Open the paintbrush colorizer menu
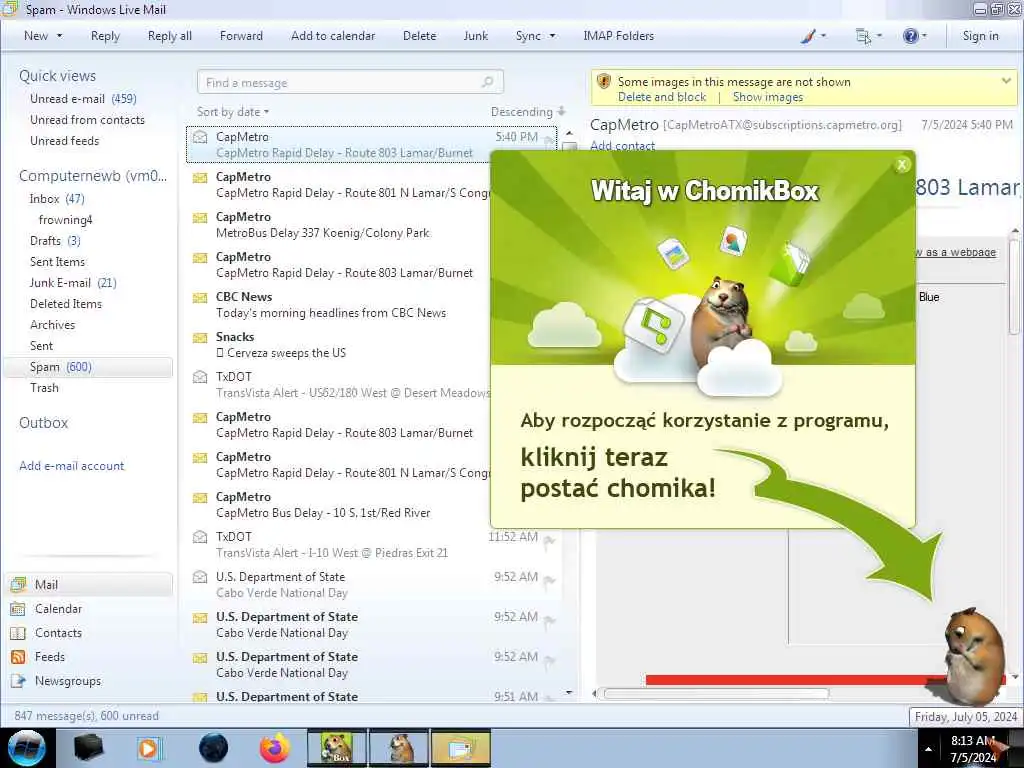 click(812, 36)
